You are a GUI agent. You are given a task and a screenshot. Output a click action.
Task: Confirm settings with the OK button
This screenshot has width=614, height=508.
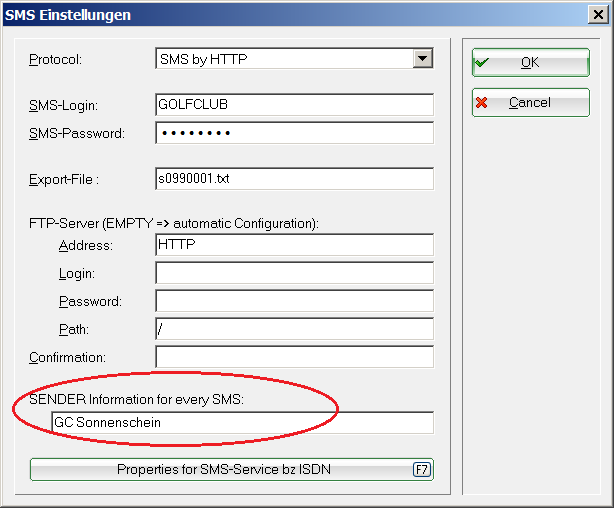click(531, 63)
